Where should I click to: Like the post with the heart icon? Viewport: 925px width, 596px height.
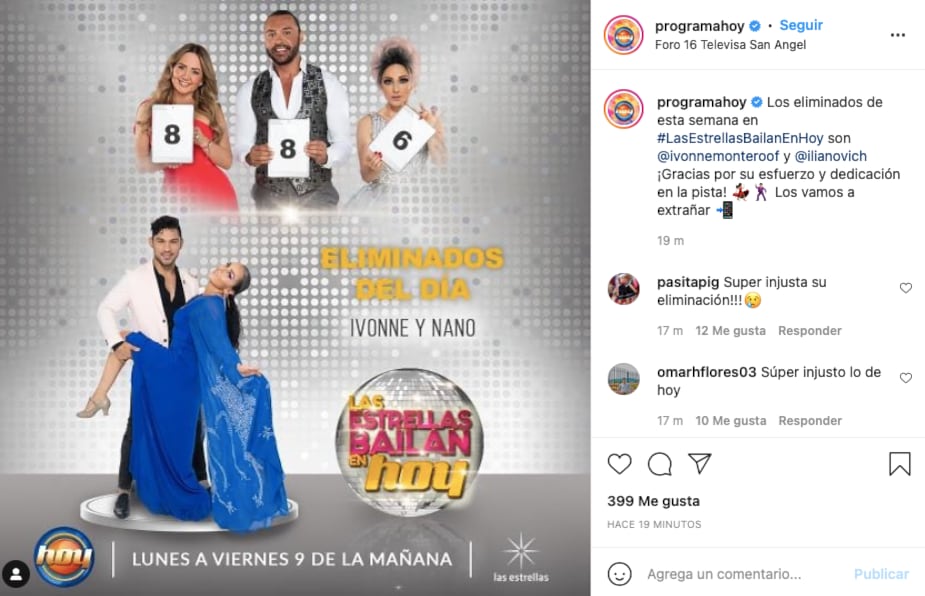tap(619, 464)
